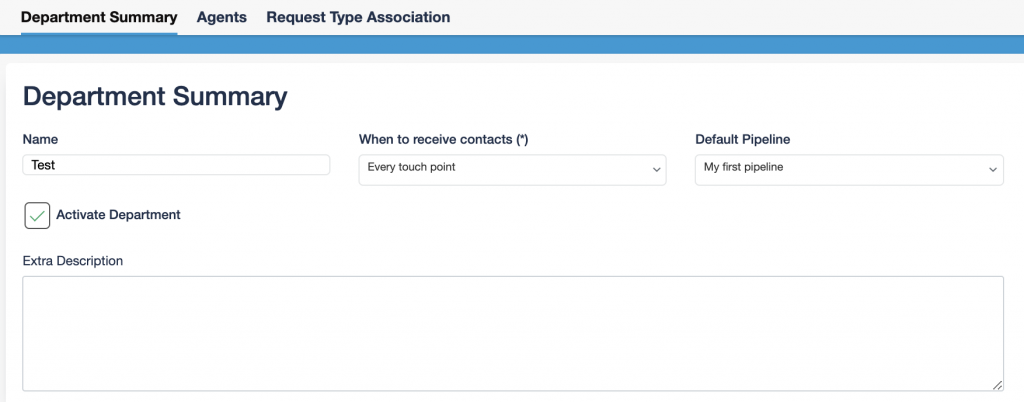This screenshot has height=402, width=1024.
Task: Click the green checkmark icon
Action: click(37, 215)
